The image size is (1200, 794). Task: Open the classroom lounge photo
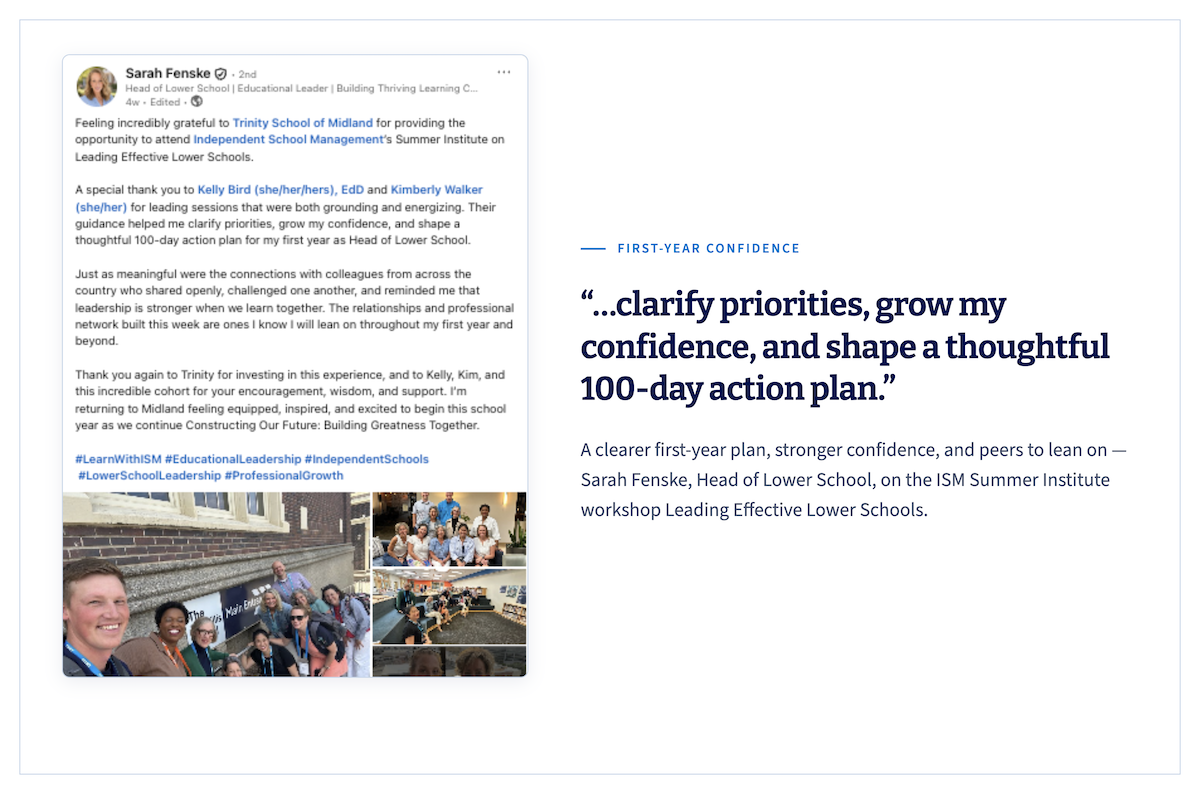[x=449, y=607]
